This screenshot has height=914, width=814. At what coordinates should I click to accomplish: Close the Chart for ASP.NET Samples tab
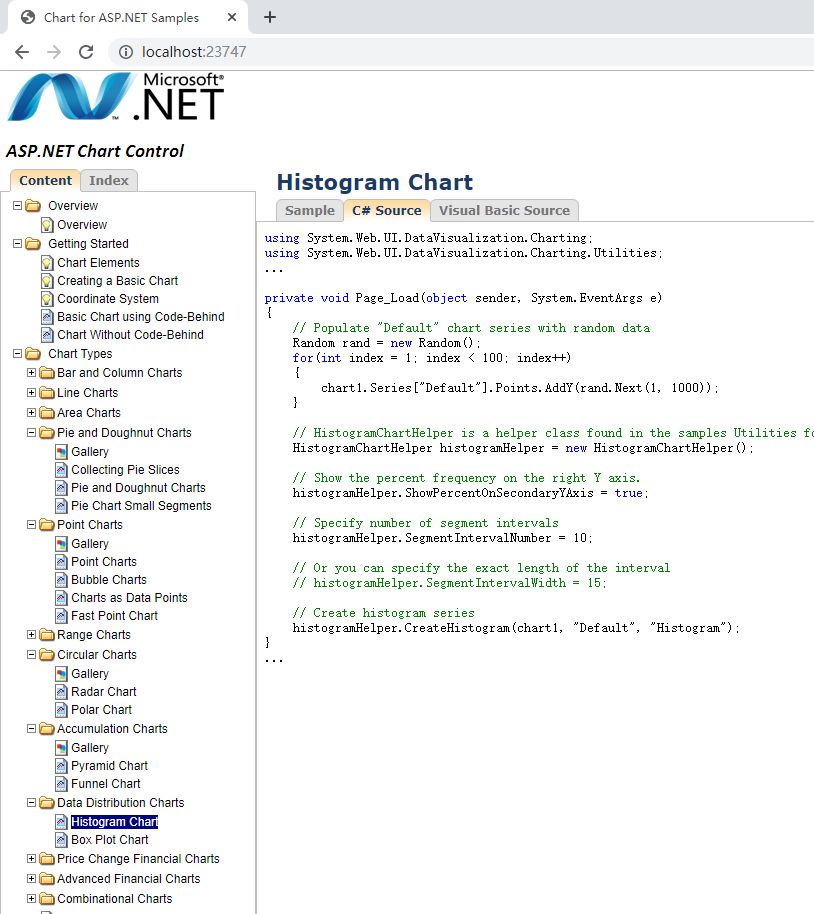[232, 17]
